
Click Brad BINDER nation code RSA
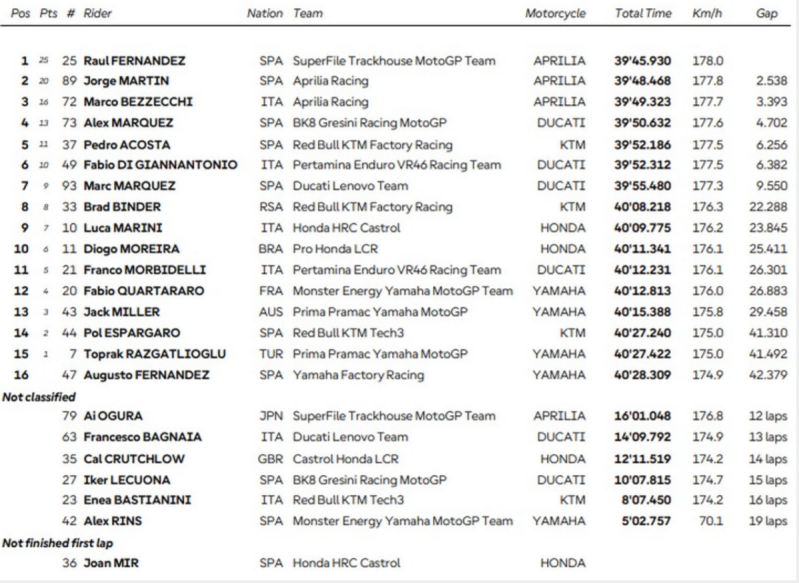coord(271,207)
